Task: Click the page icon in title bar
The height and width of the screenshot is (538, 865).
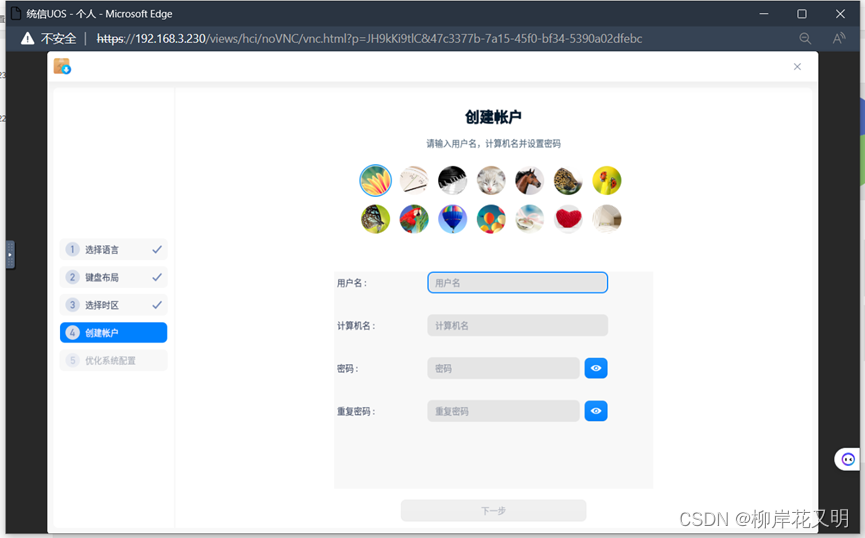Action: coord(16,13)
